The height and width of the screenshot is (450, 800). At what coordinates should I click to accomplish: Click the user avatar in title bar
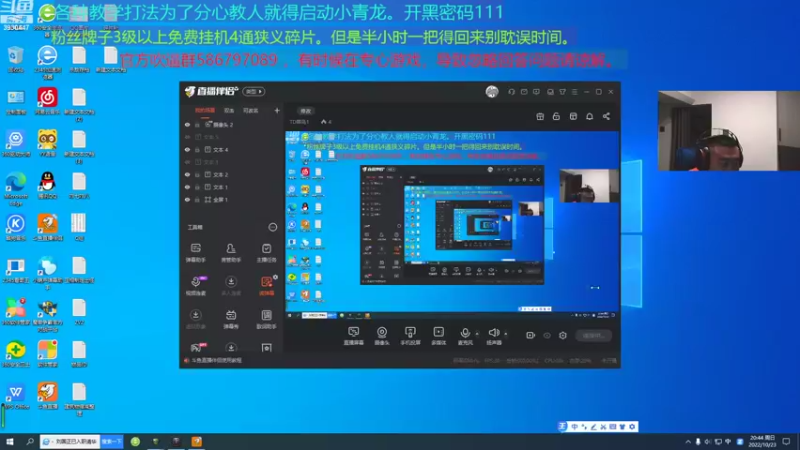point(492,91)
